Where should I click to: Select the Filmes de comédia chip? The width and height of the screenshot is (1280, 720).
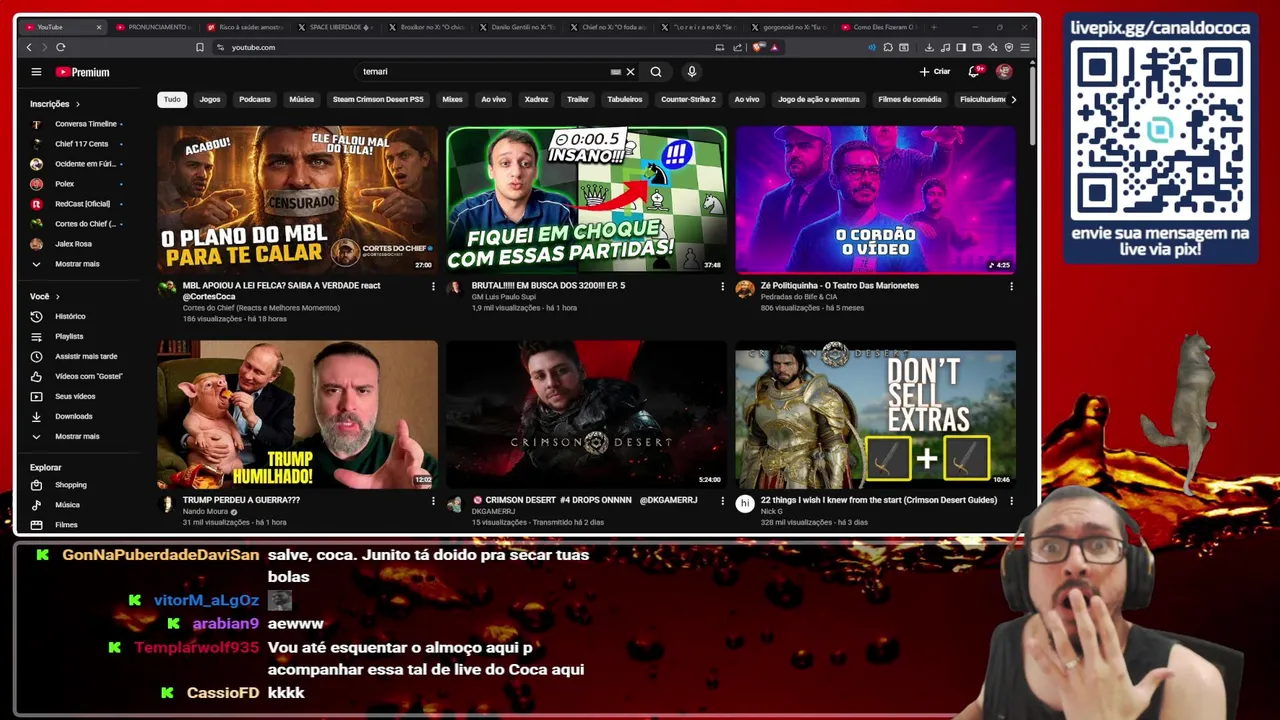[x=909, y=99]
